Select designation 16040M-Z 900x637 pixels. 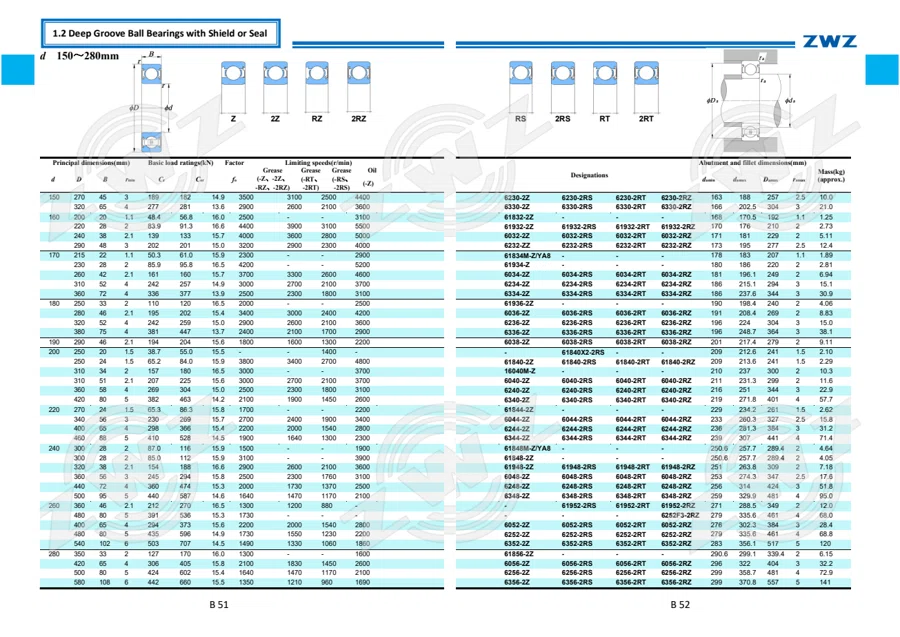[519, 371]
